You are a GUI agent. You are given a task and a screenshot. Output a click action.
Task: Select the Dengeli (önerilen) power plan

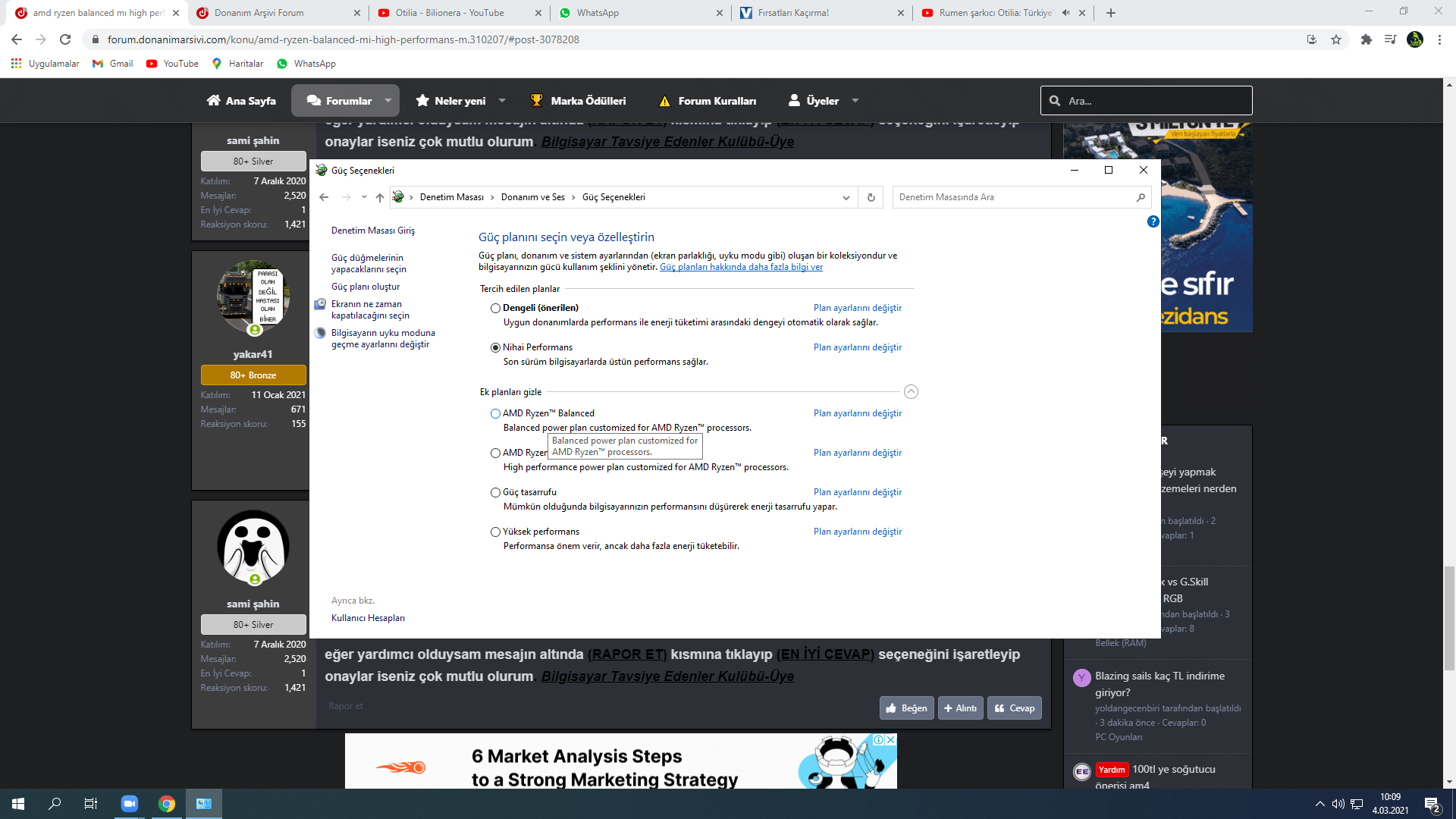point(495,309)
